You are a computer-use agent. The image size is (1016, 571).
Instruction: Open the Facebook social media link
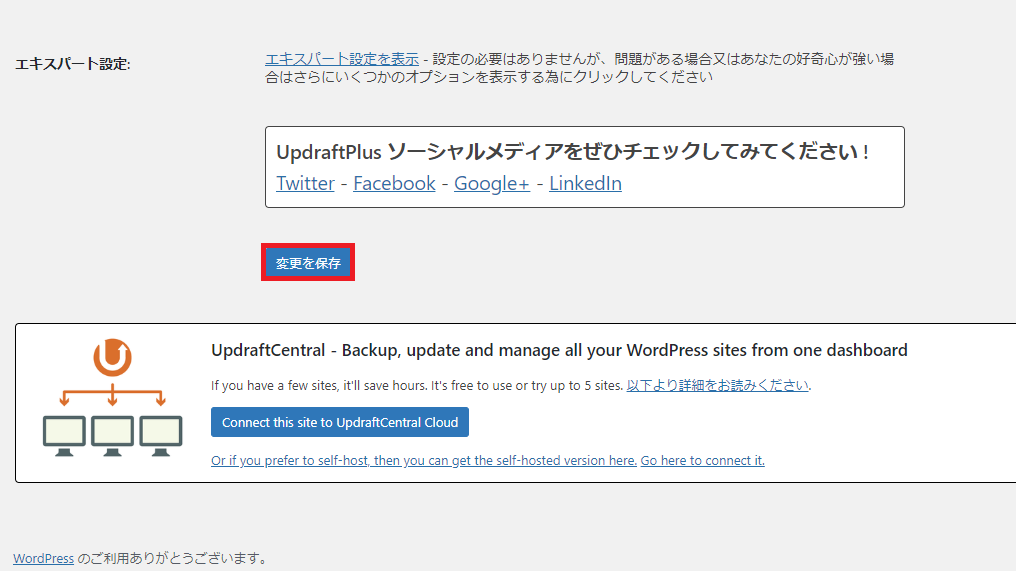click(394, 183)
